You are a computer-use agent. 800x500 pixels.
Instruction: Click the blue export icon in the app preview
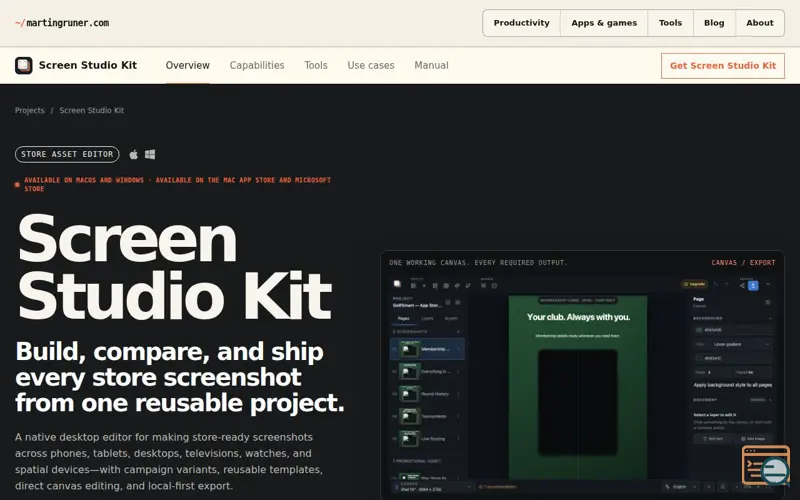[x=753, y=286]
